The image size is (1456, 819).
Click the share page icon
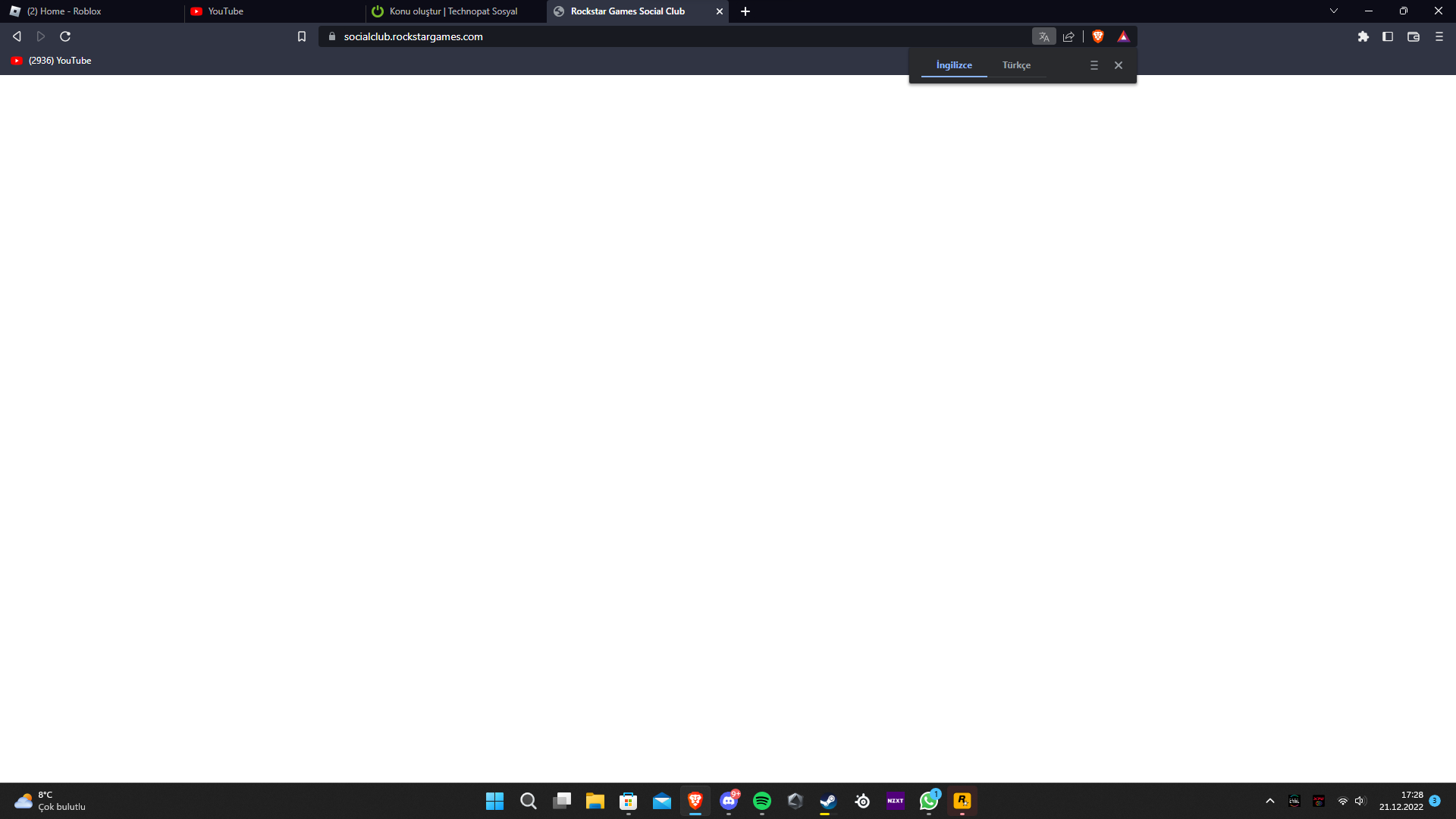coord(1068,36)
